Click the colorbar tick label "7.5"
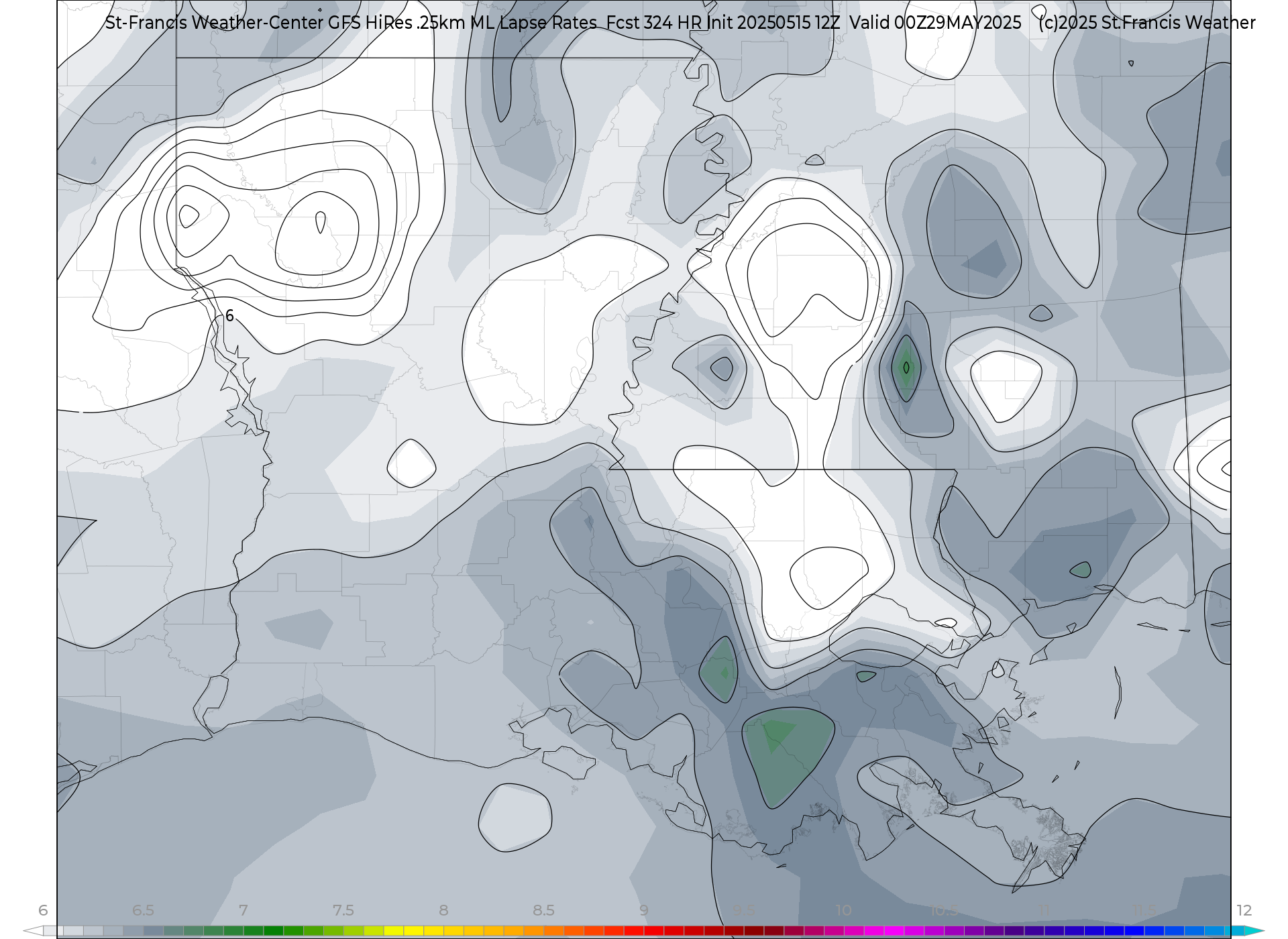Image resolution: width=1288 pixels, height=939 pixels. click(x=343, y=910)
